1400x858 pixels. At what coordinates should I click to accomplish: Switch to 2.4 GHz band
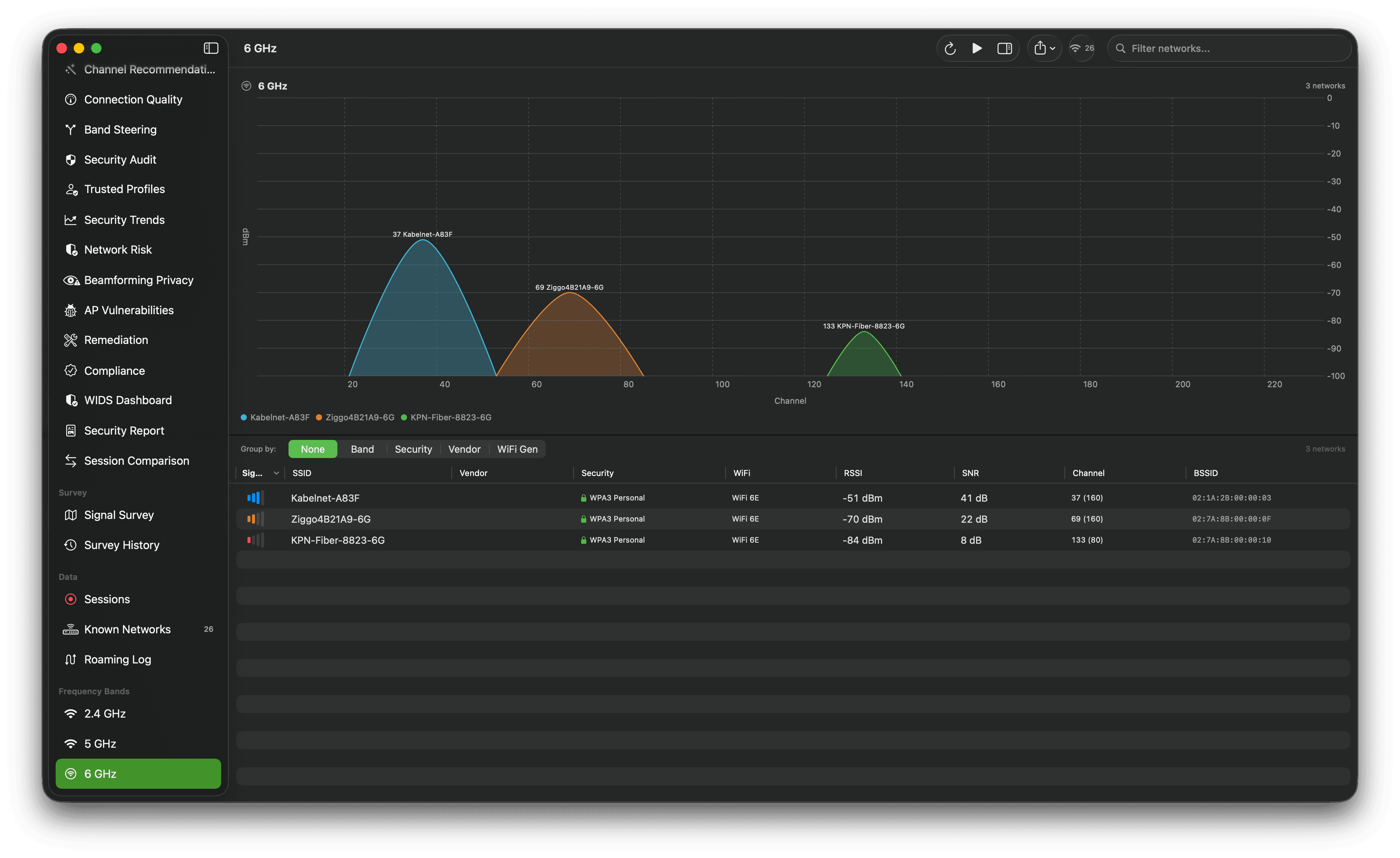(x=139, y=713)
